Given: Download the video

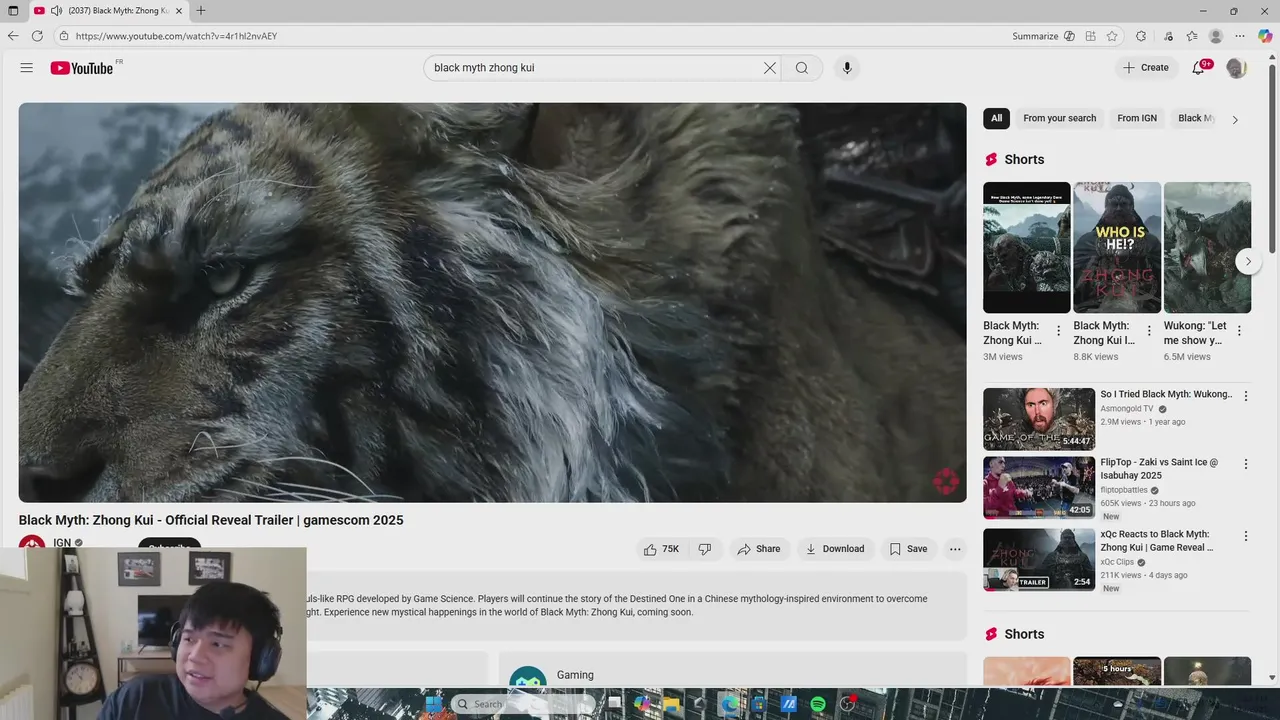Looking at the screenshot, I should (835, 549).
